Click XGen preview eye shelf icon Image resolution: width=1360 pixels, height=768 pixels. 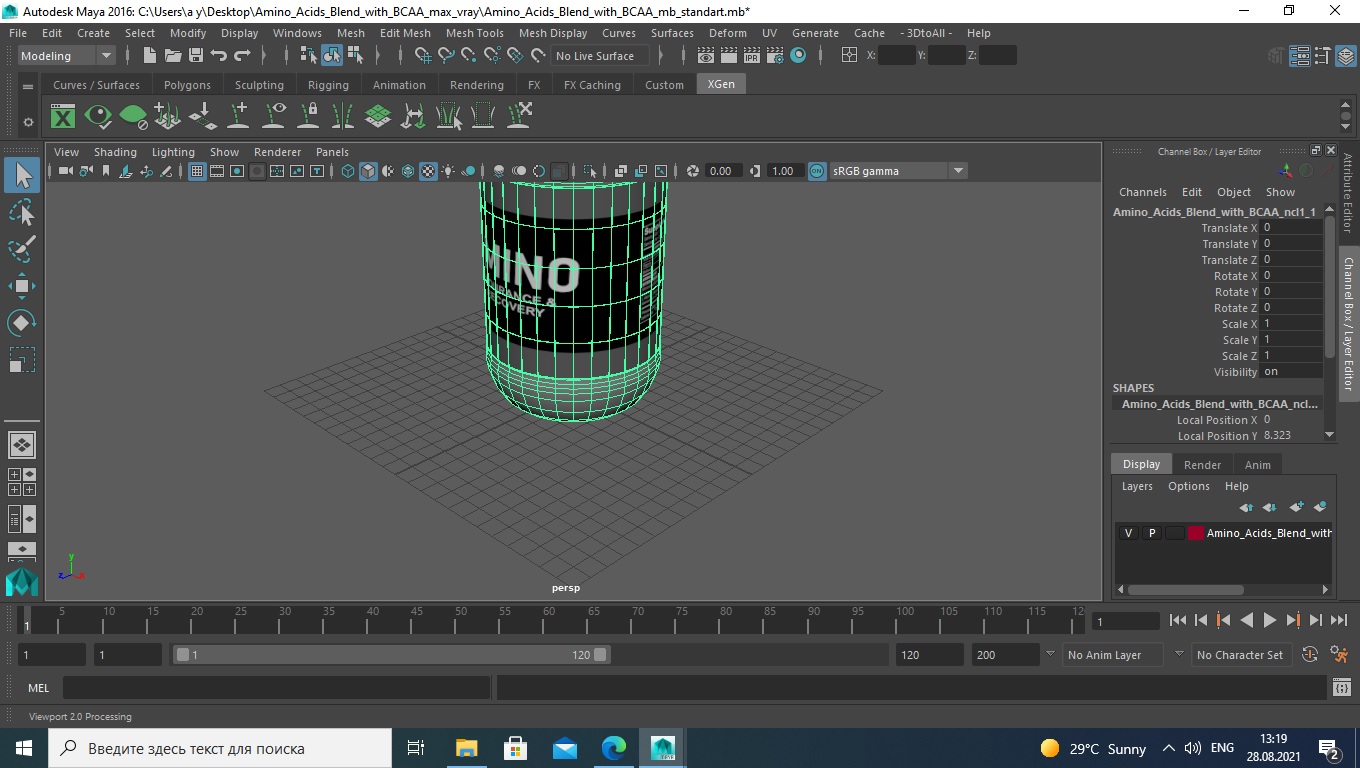click(x=98, y=117)
